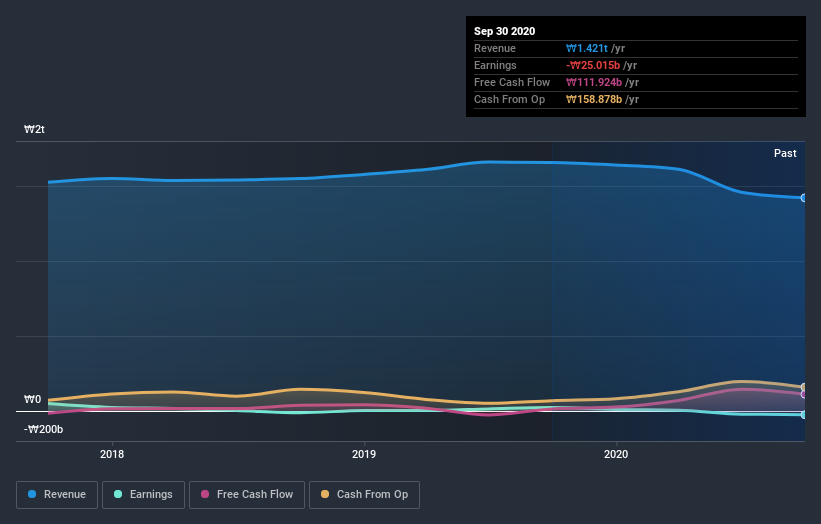Click the Revenue endpoint marker on the chart
The height and width of the screenshot is (524, 821).
tap(804, 198)
